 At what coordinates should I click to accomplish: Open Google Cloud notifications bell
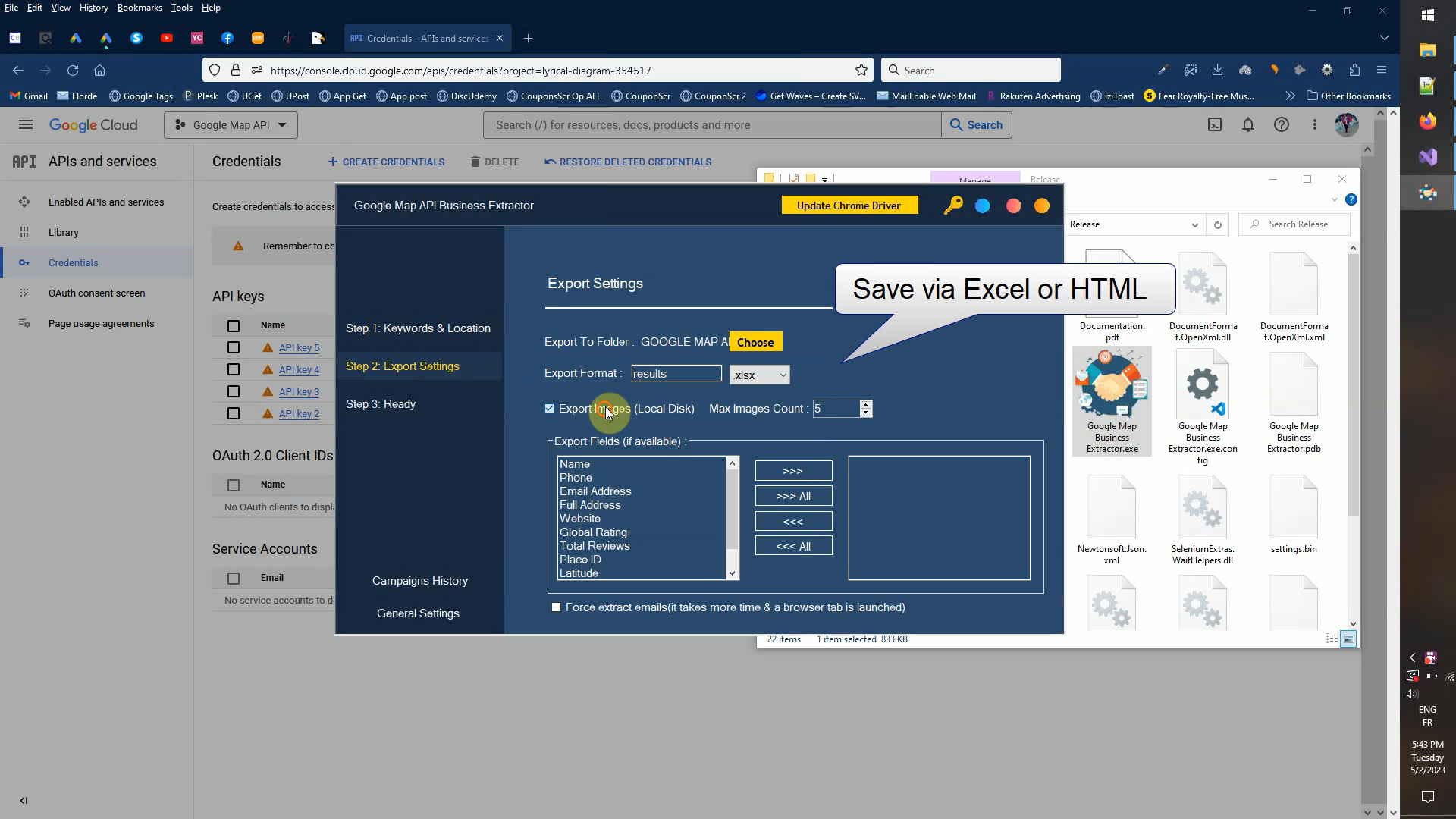click(x=1247, y=125)
